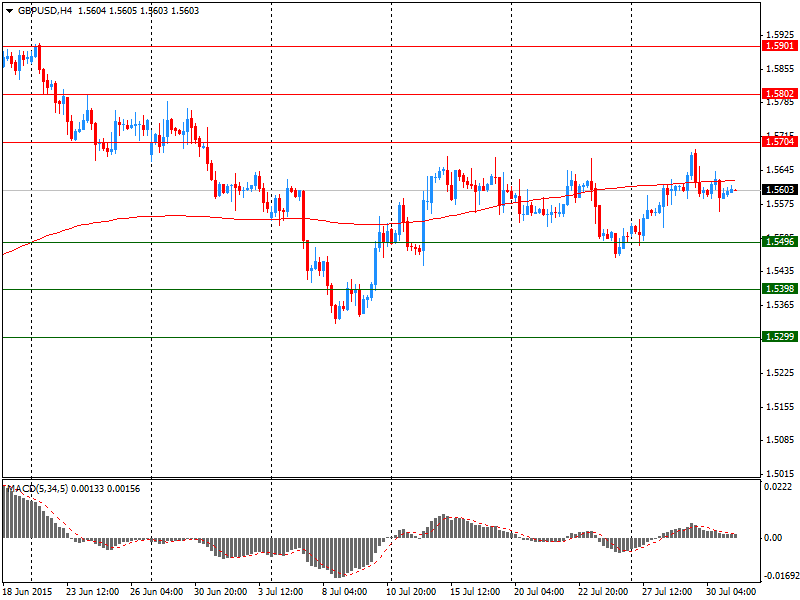The height and width of the screenshot is (600, 800).
Task: Select the 1.5299 support price label
Action: tap(779, 337)
